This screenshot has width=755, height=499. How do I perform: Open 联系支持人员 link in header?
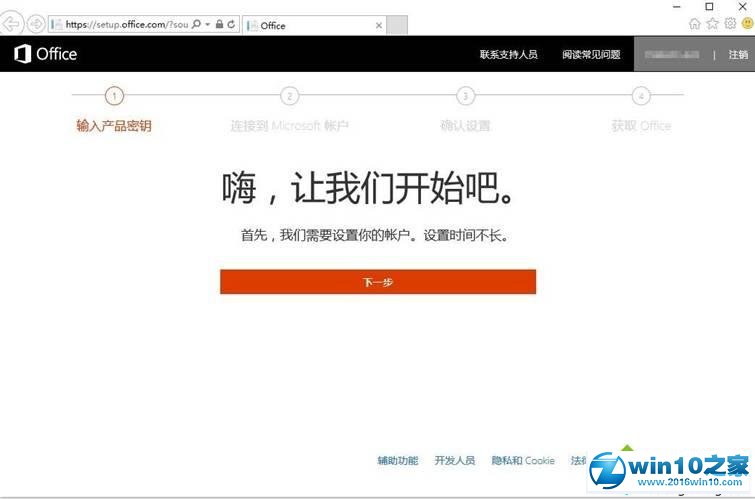point(508,54)
